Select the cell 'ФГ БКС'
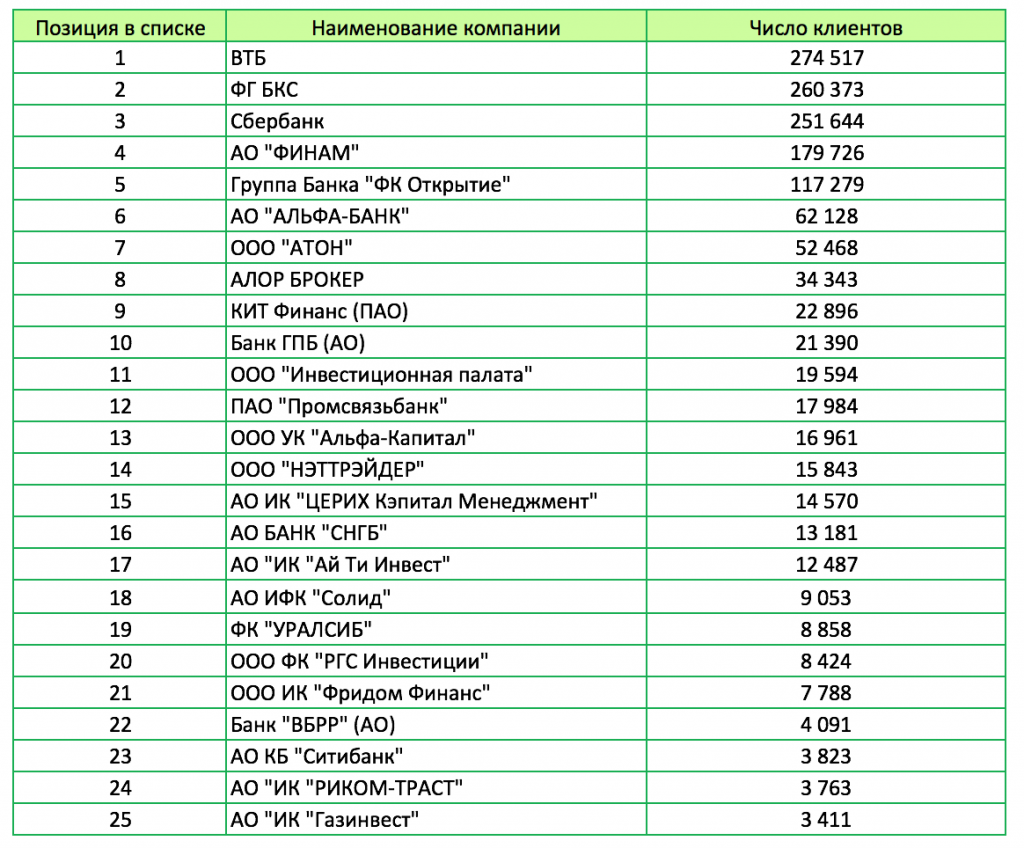Image resolution: width=1024 pixels, height=848 pixels. point(436,90)
